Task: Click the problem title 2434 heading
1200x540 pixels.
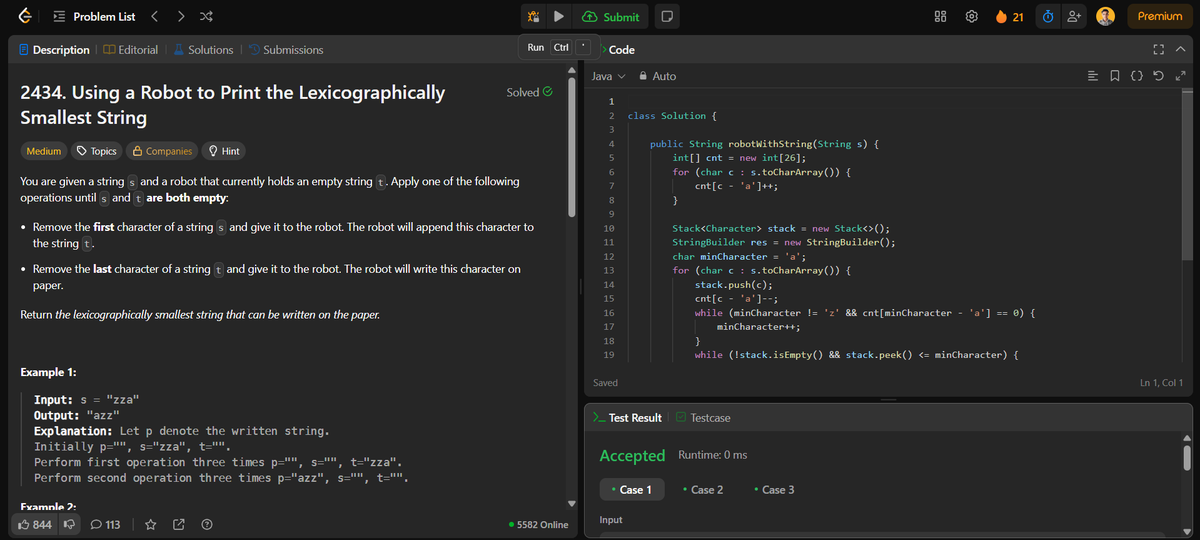Action: (x=233, y=105)
